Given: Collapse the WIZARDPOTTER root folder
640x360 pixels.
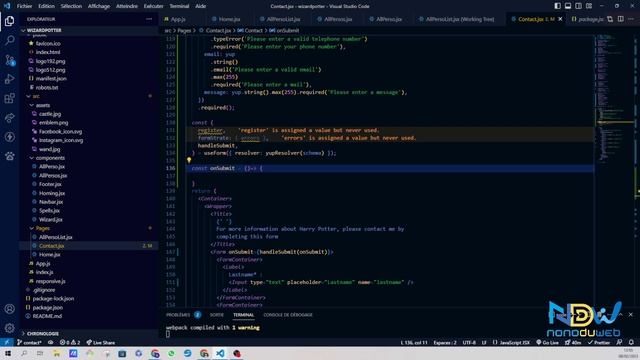Looking at the screenshot, I should (x=23, y=30).
